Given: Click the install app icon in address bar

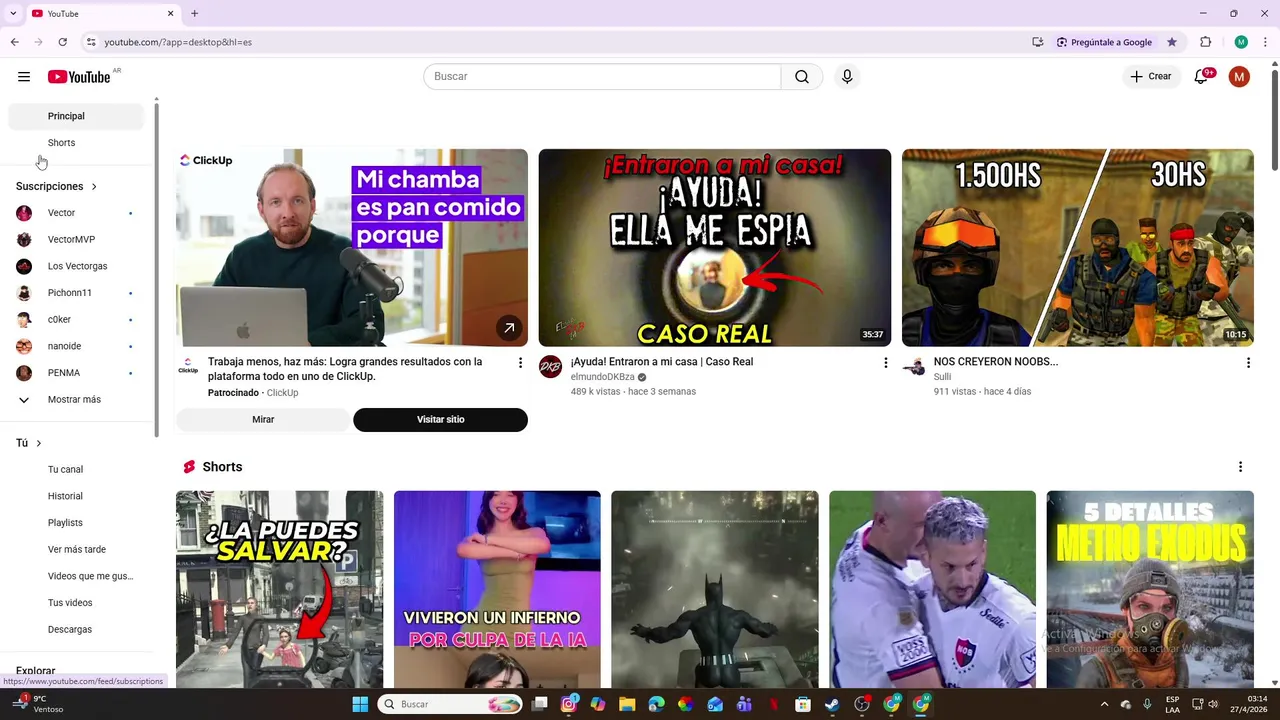Looking at the screenshot, I should [1038, 42].
